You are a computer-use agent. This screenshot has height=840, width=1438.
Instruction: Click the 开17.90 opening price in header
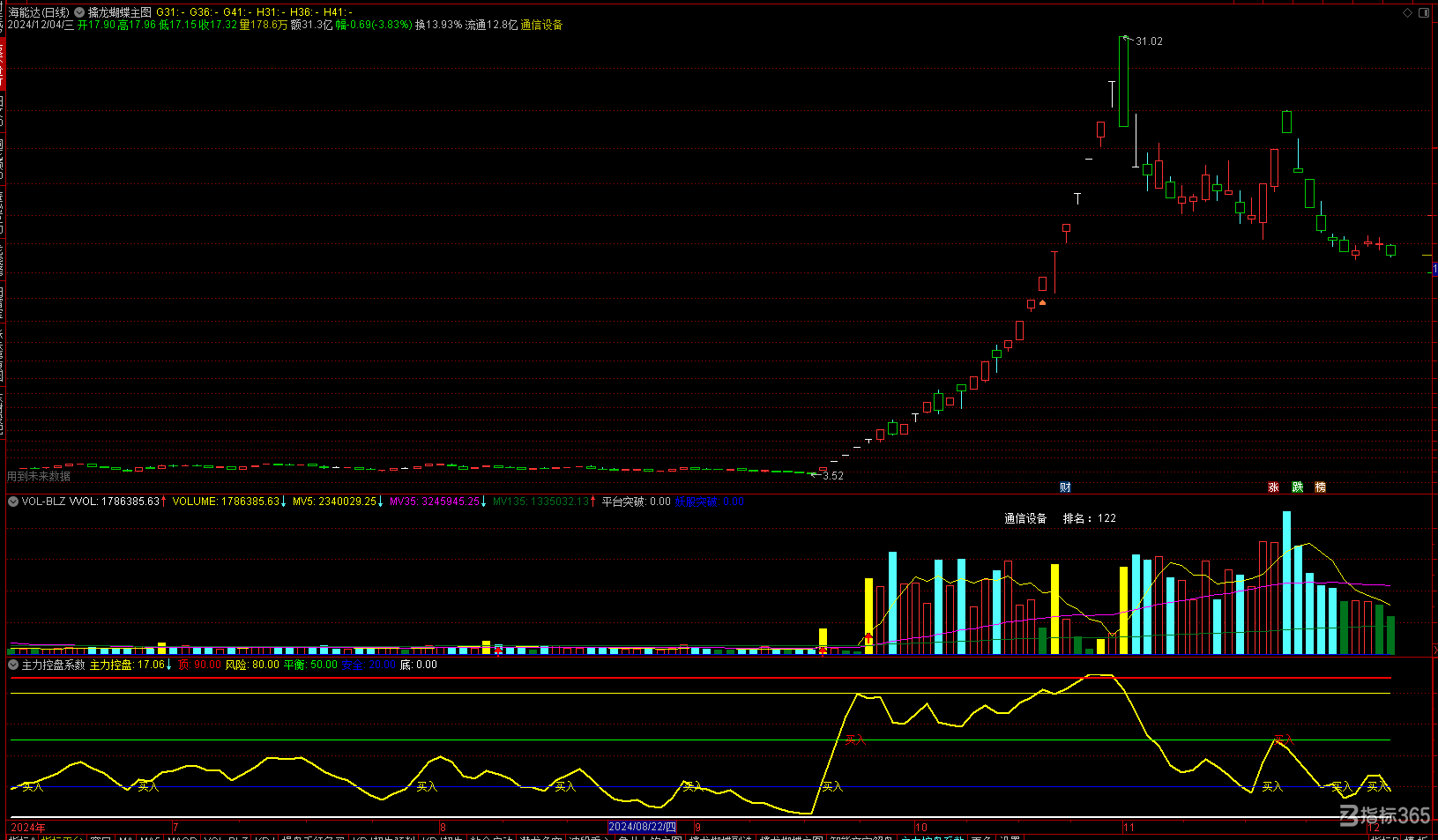(x=96, y=25)
